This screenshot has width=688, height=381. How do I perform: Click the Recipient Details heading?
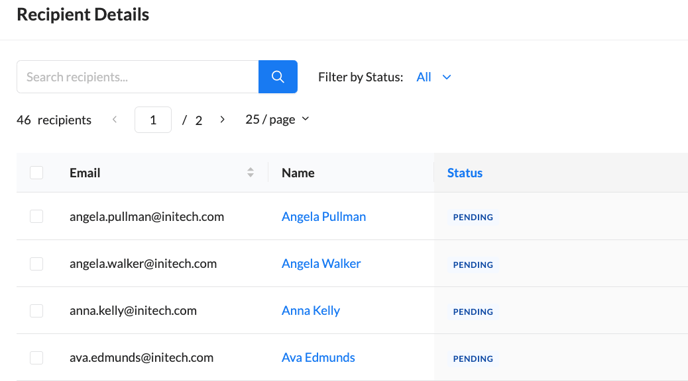click(83, 14)
